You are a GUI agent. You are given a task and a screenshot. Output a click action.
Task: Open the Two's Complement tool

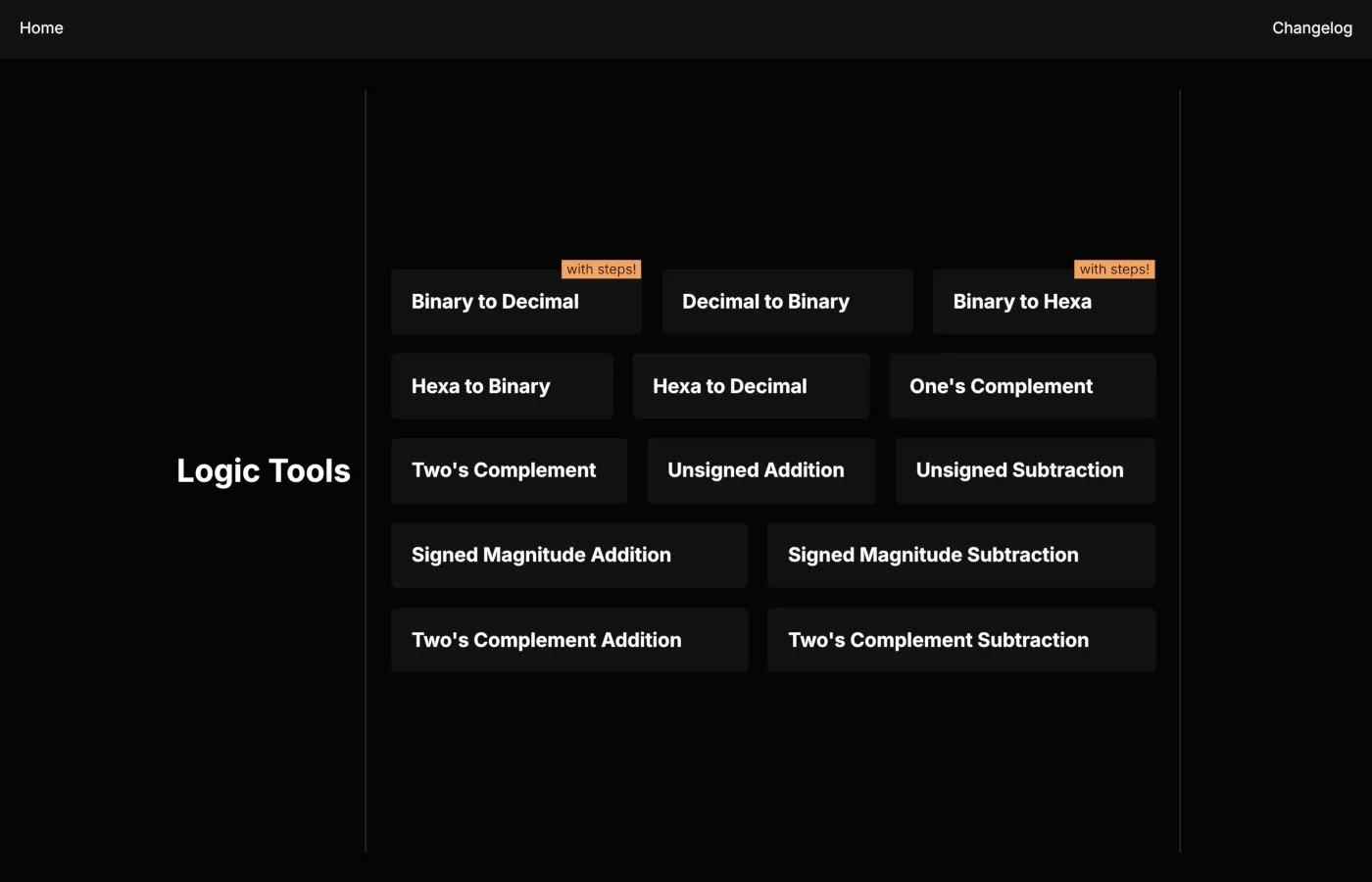[x=509, y=470]
